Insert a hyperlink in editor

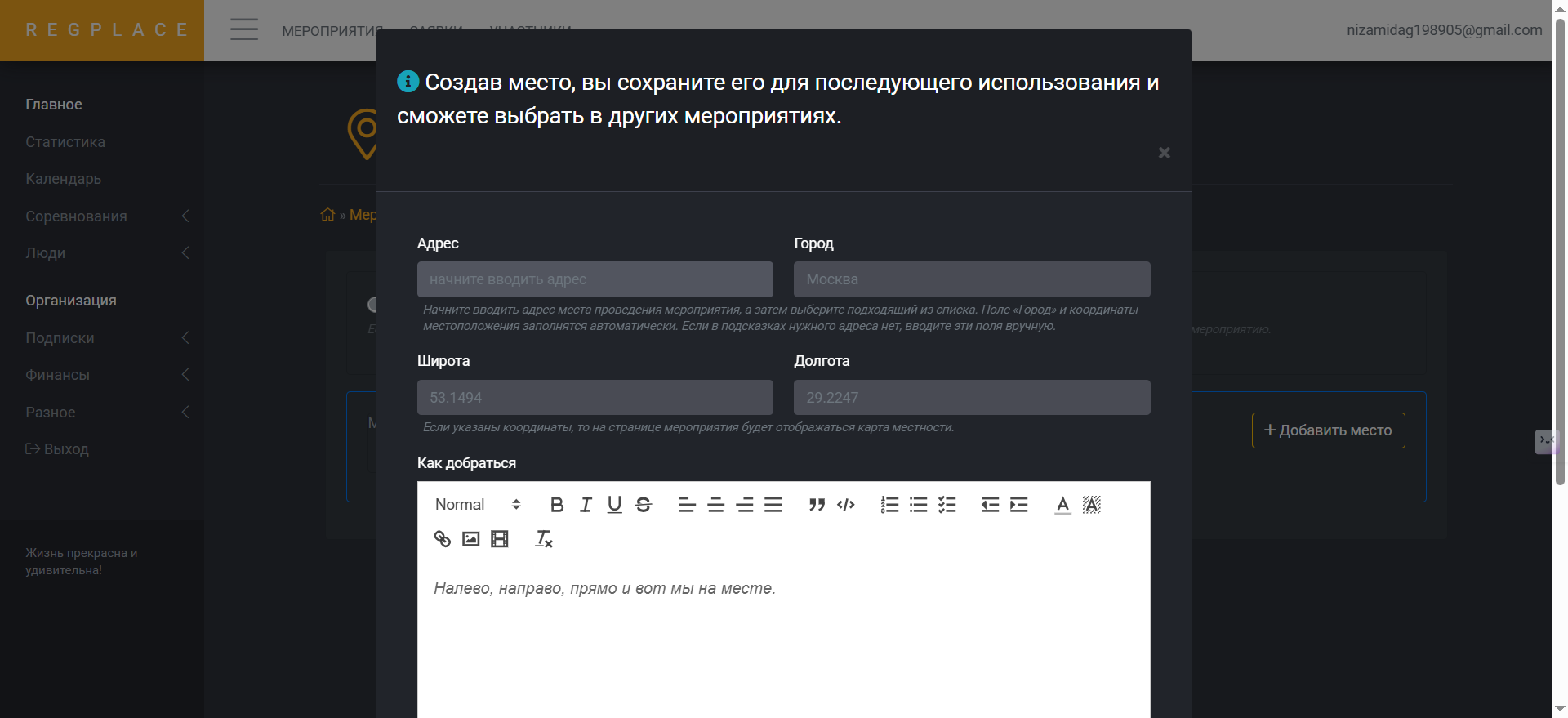tap(442, 539)
